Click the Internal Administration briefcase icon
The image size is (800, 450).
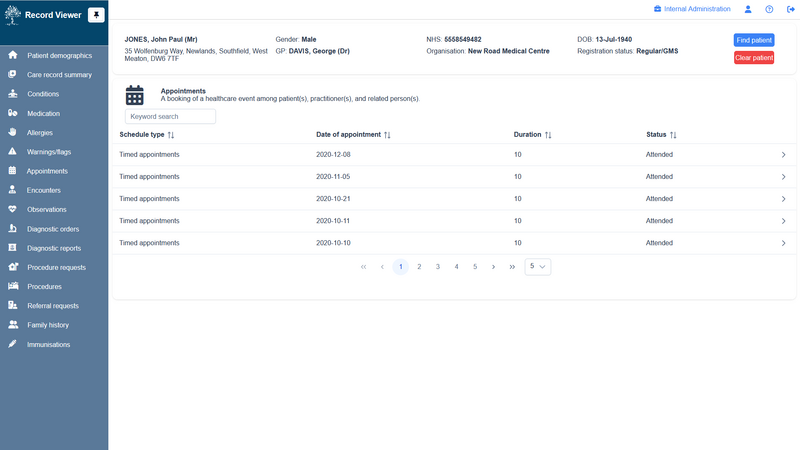pos(658,9)
